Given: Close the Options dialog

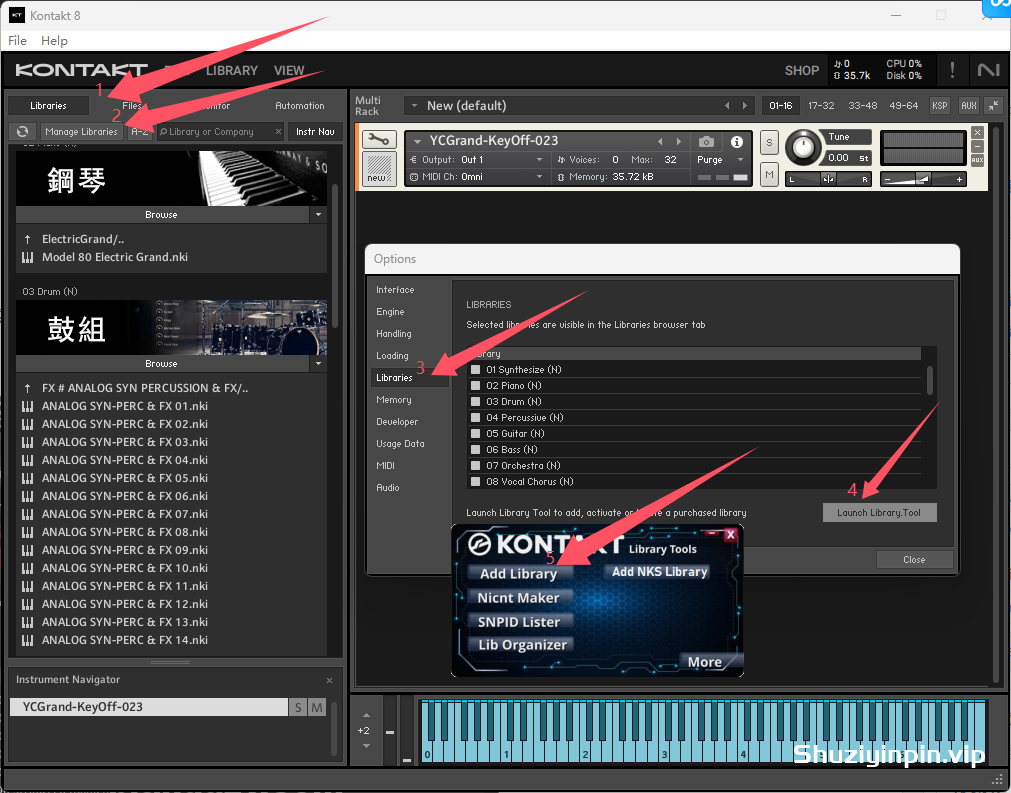Looking at the screenshot, I should click(914, 560).
